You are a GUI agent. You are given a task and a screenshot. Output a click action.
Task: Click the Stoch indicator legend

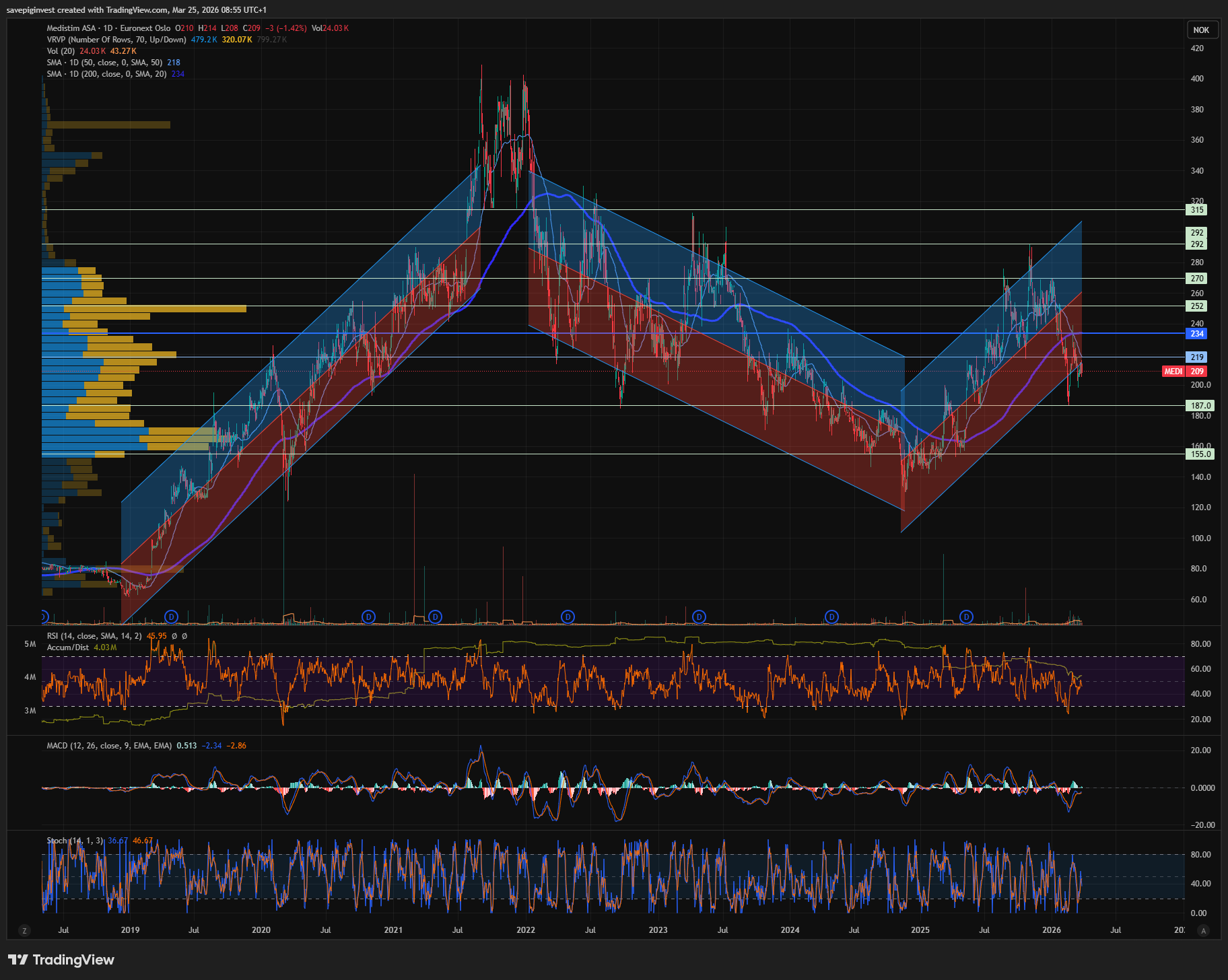coord(75,841)
